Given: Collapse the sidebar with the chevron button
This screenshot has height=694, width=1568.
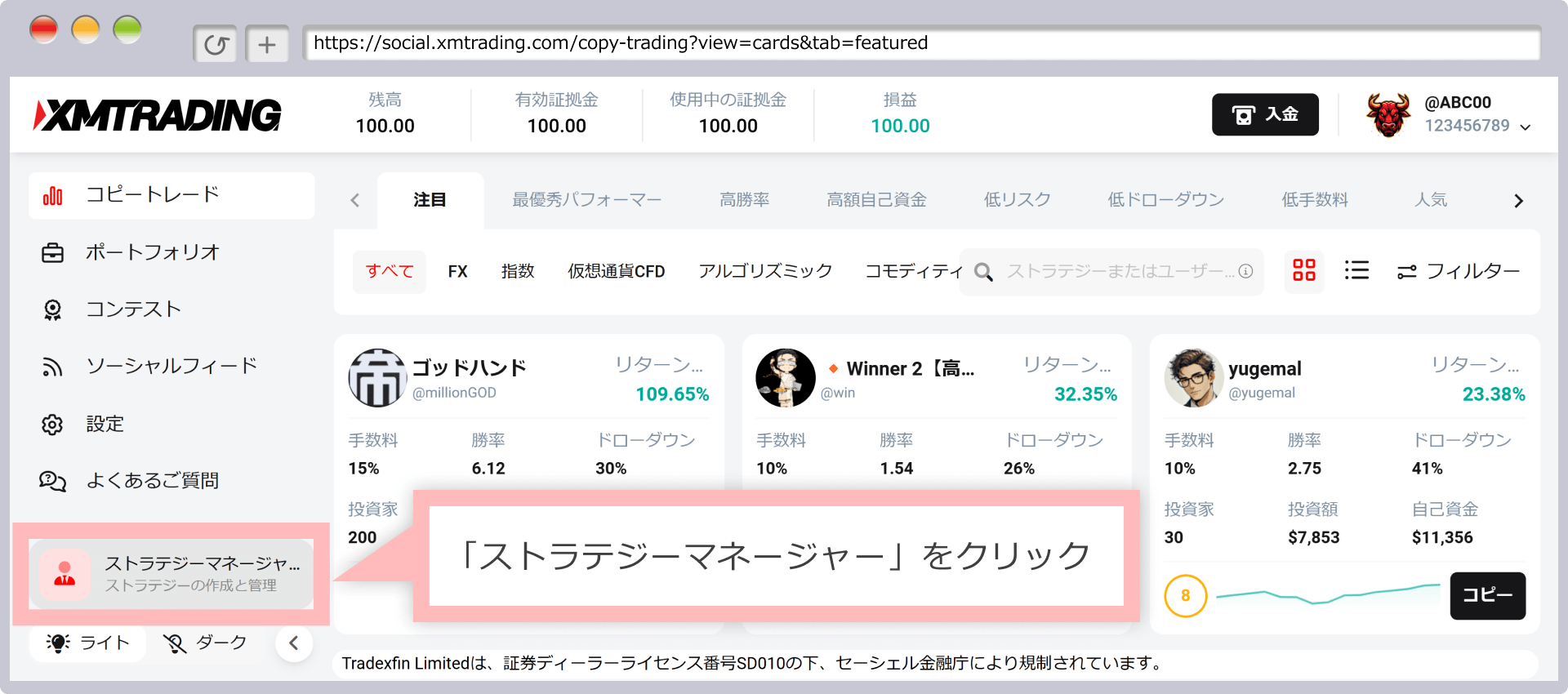Looking at the screenshot, I should [294, 643].
